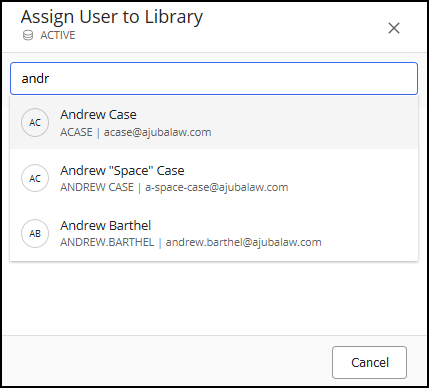Click the email andrew.barthel@ajubalaw.com
The height and width of the screenshot is (388, 429).
pyautogui.click(x=244, y=242)
